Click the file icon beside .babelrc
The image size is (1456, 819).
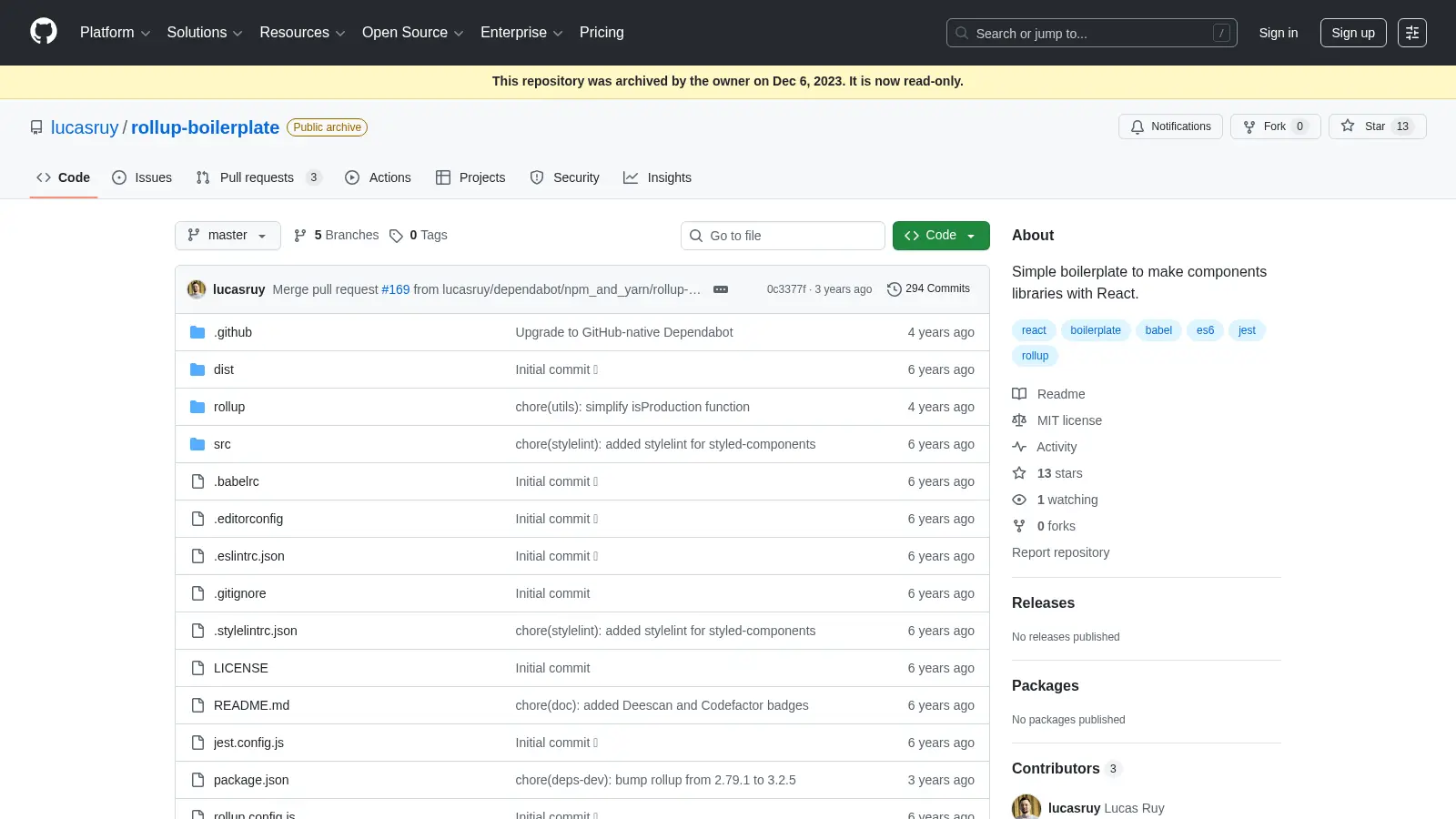click(197, 481)
